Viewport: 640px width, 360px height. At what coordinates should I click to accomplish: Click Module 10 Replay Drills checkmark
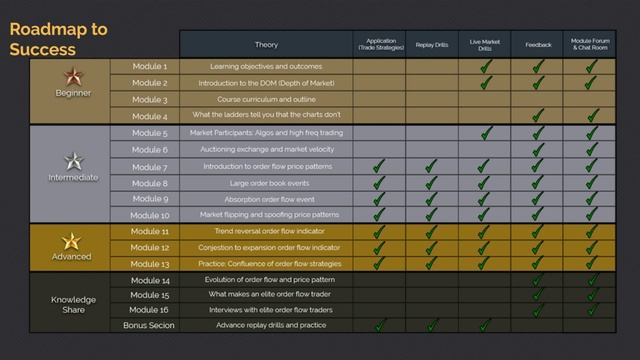click(x=431, y=214)
